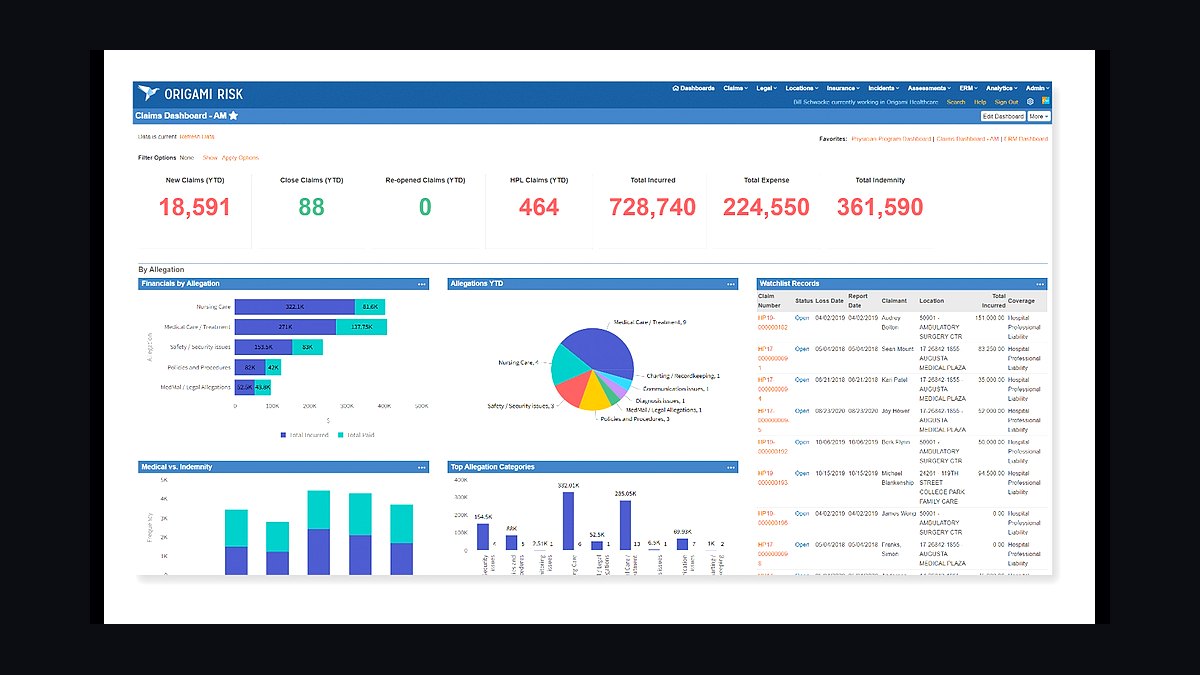Expand the Claims menu
Image resolution: width=1200 pixels, height=675 pixels.
pos(735,88)
